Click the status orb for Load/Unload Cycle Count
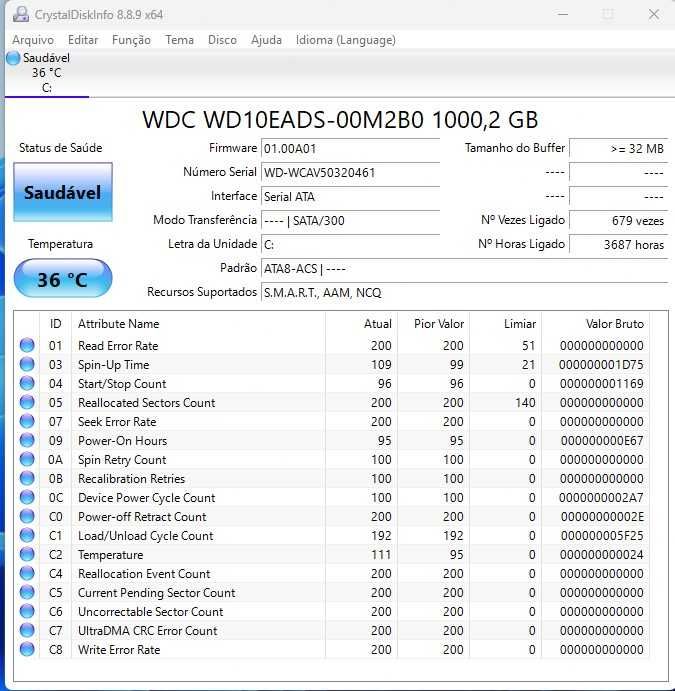 [27, 535]
